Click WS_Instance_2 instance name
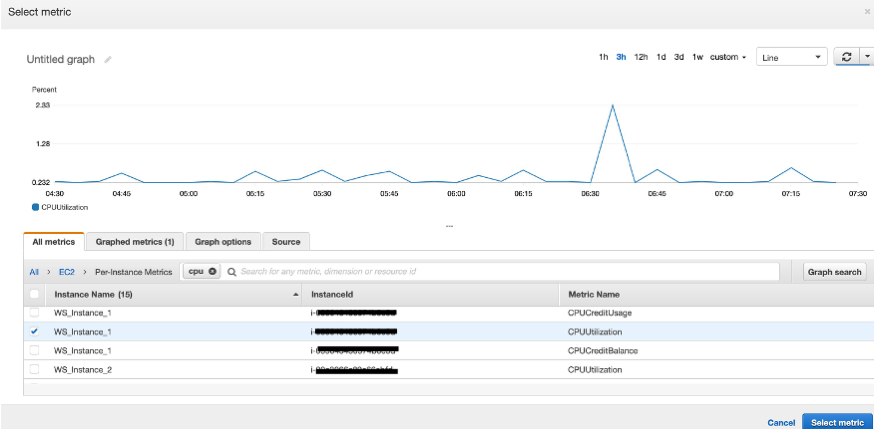 82,369
